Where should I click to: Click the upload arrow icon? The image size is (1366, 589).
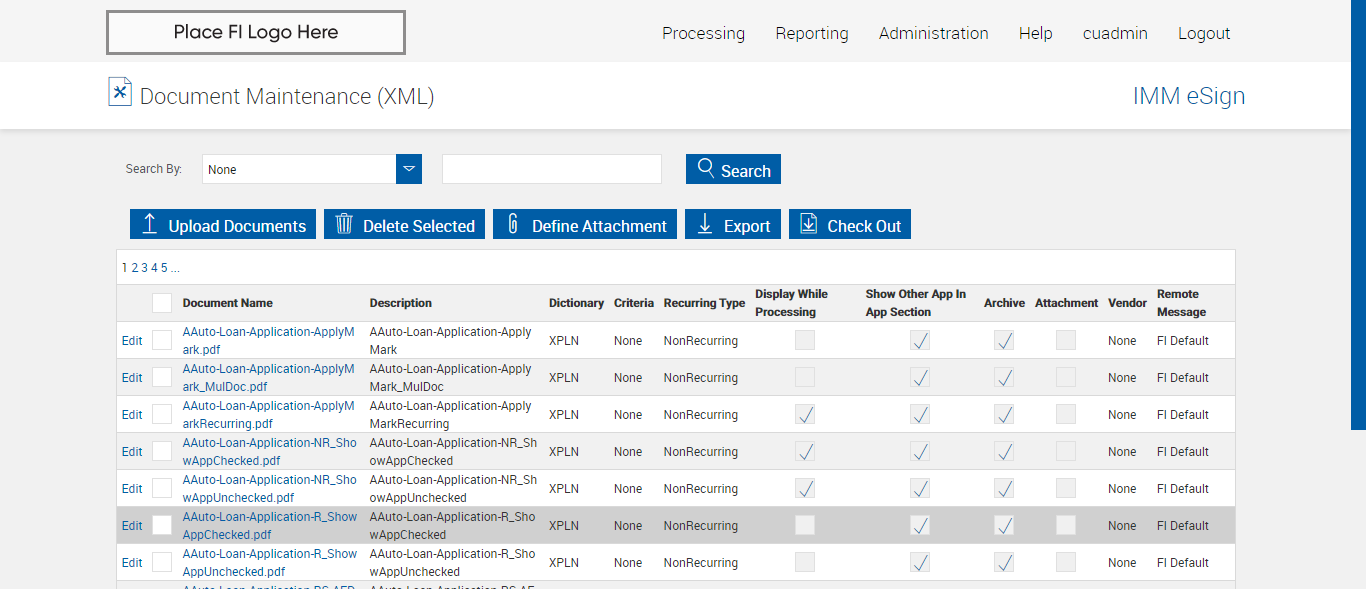coord(150,224)
